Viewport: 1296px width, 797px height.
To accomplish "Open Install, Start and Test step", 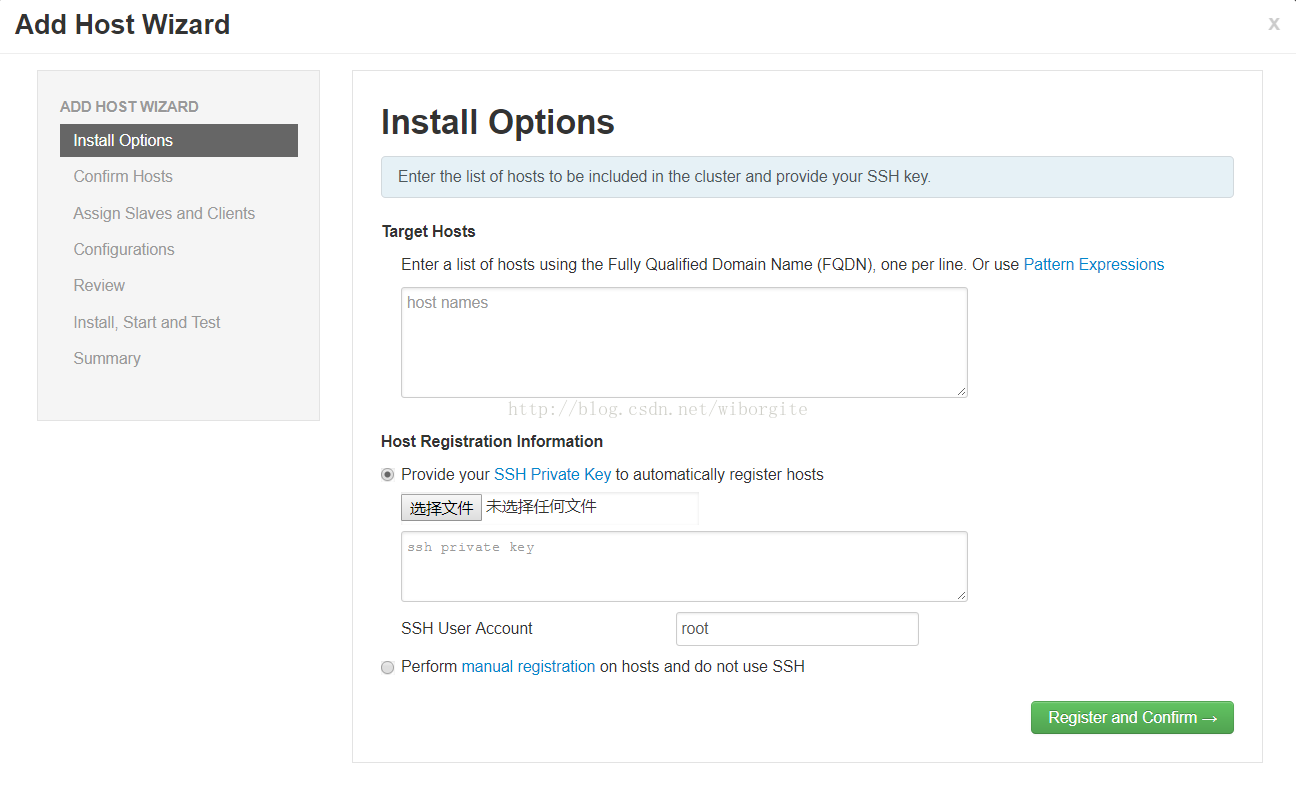I will tap(147, 322).
